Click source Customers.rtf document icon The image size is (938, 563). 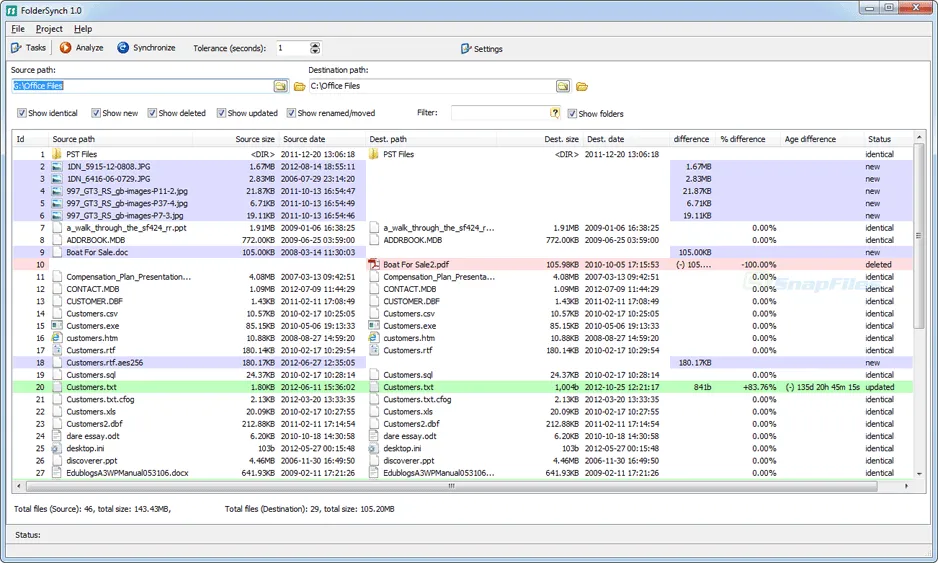(57, 350)
